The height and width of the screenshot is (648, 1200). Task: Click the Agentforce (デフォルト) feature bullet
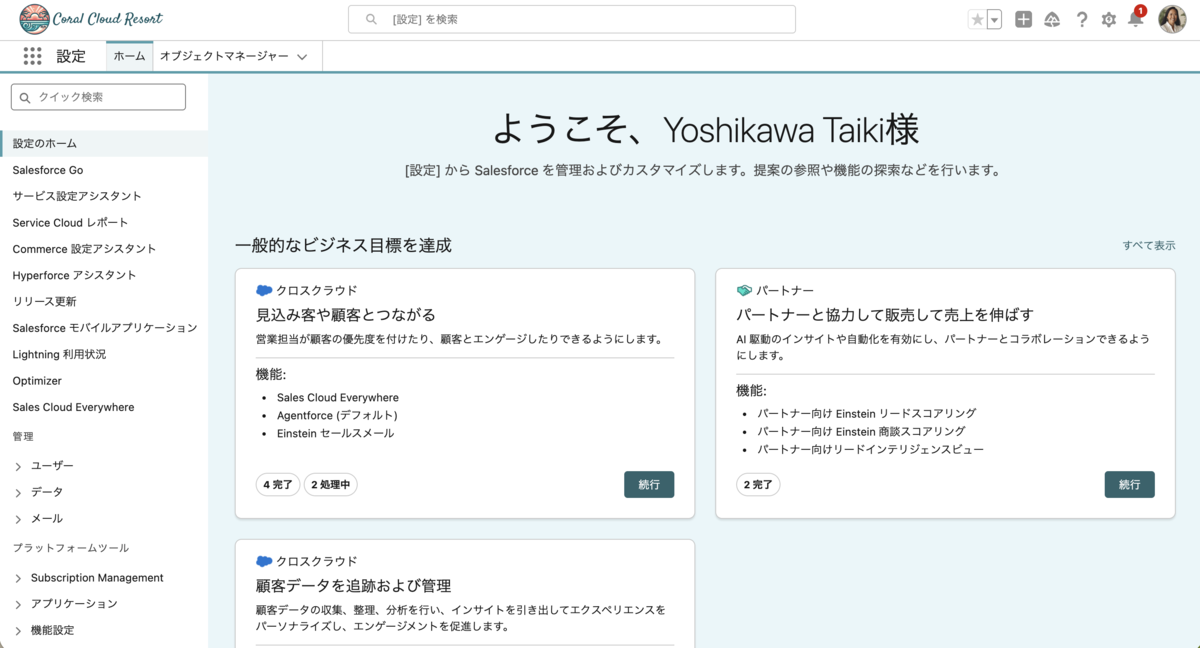pos(337,415)
